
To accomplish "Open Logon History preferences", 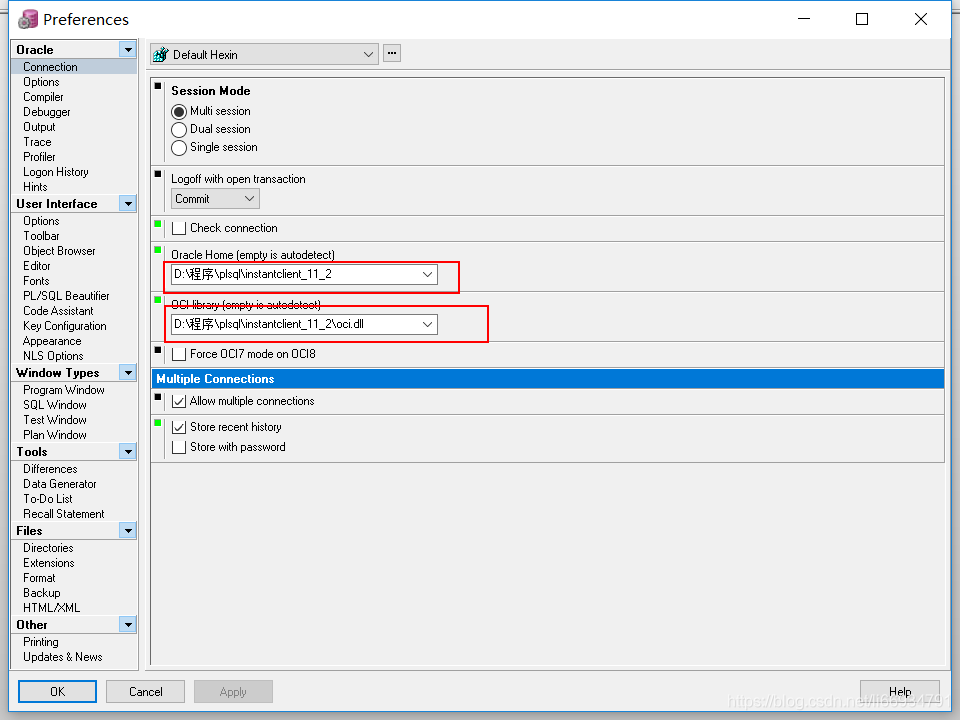I will 56,172.
